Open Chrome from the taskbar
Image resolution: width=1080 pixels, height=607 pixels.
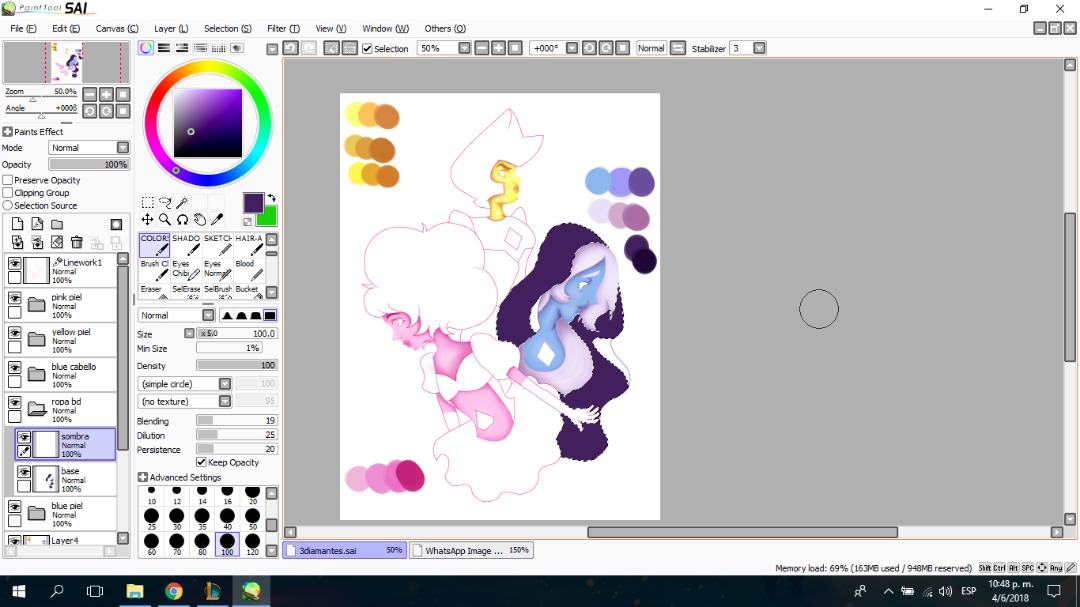[x=174, y=591]
